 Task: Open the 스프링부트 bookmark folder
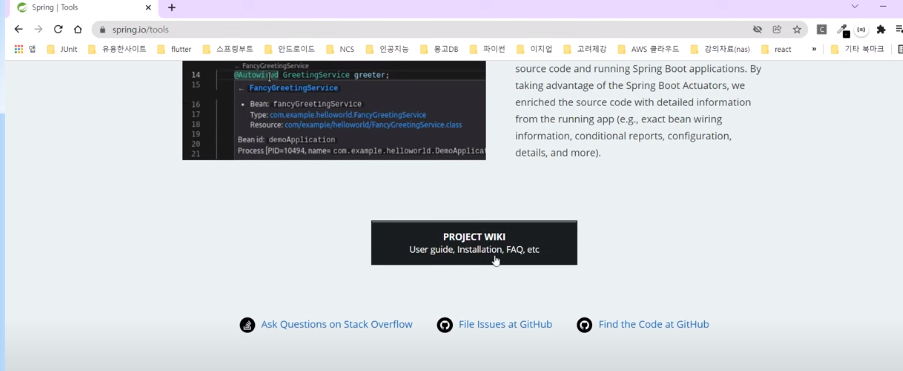(x=227, y=49)
